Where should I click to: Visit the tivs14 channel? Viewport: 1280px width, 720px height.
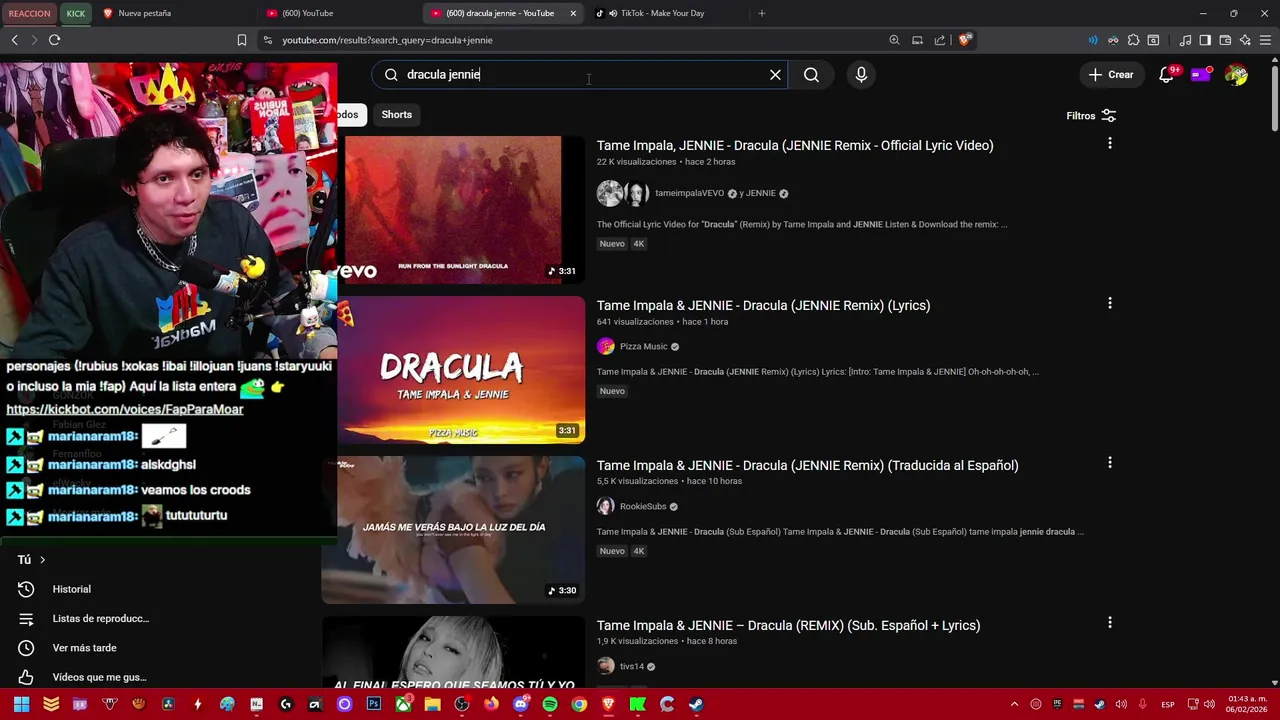pos(631,667)
